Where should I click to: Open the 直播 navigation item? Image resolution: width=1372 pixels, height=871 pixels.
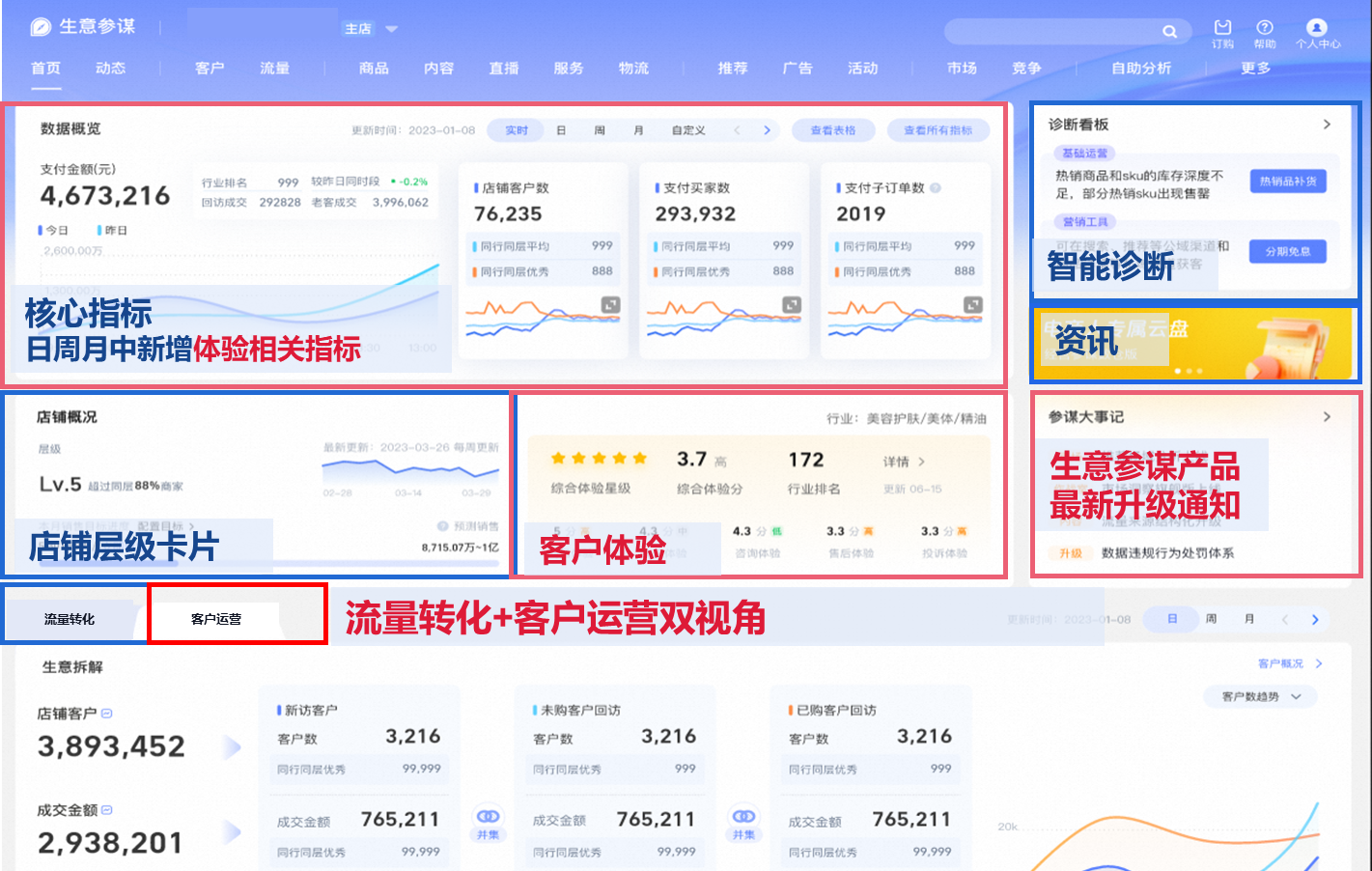(x=504, y=69)
